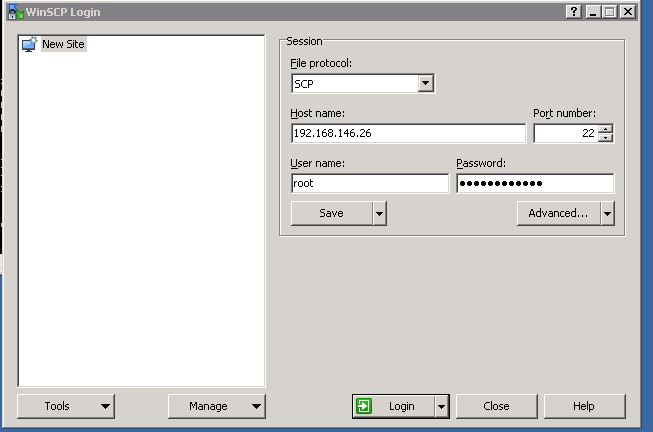Image resolution: width=653 pixels, height=432 pixels.
Task: Close window with title bar X
Action: point(628,12)
